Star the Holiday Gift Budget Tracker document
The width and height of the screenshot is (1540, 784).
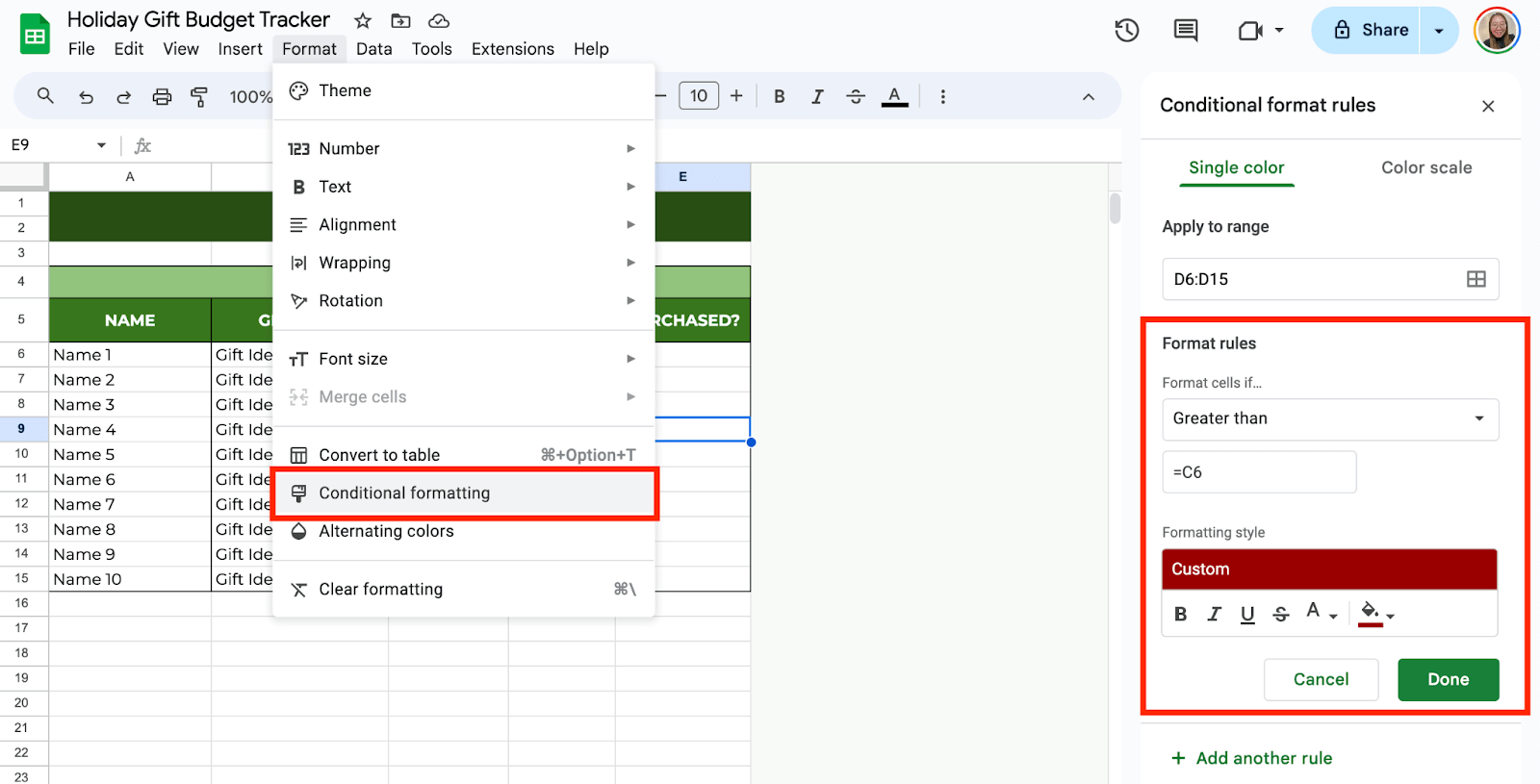[363, 20]
